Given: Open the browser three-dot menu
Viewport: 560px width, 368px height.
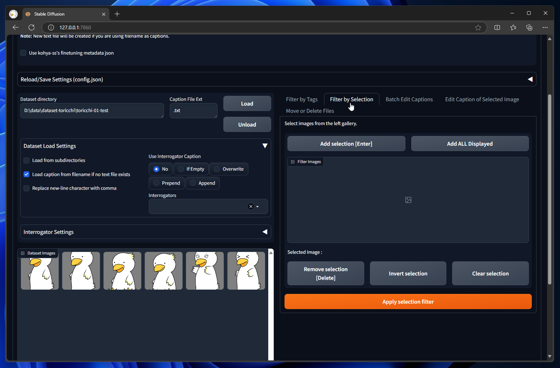Looking at the screenshot, I should pos(545,28).
